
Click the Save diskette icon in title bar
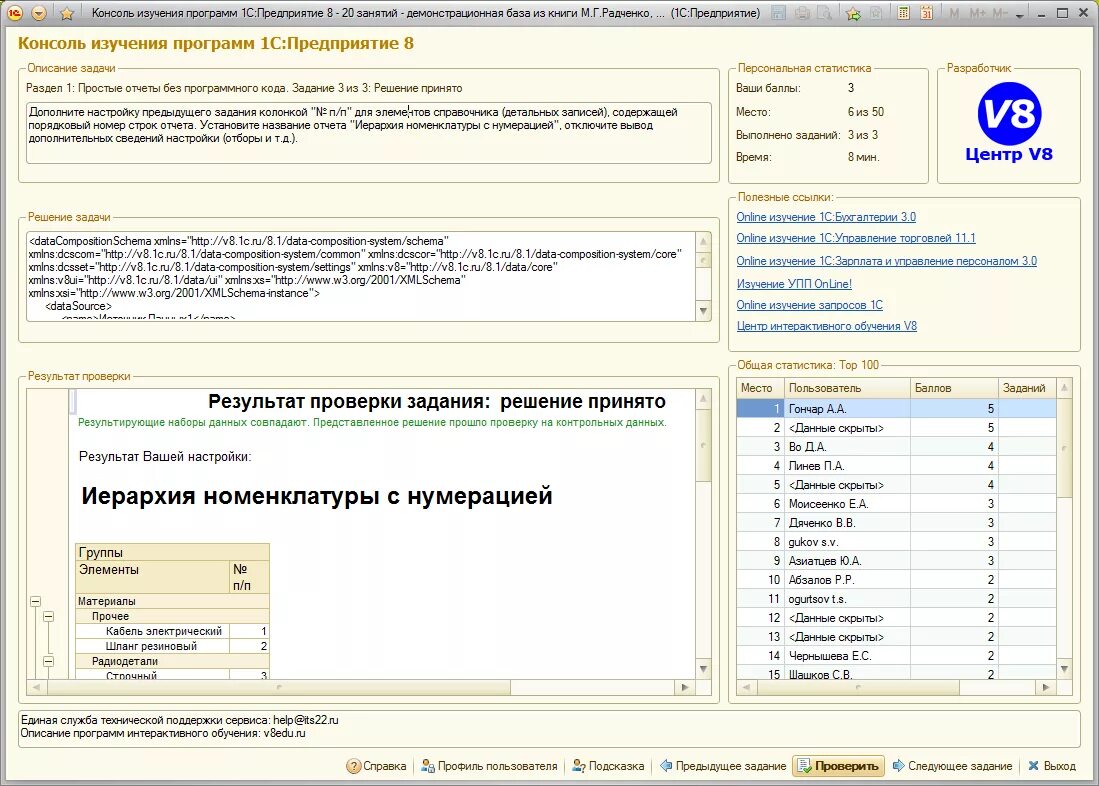point(777,13)
